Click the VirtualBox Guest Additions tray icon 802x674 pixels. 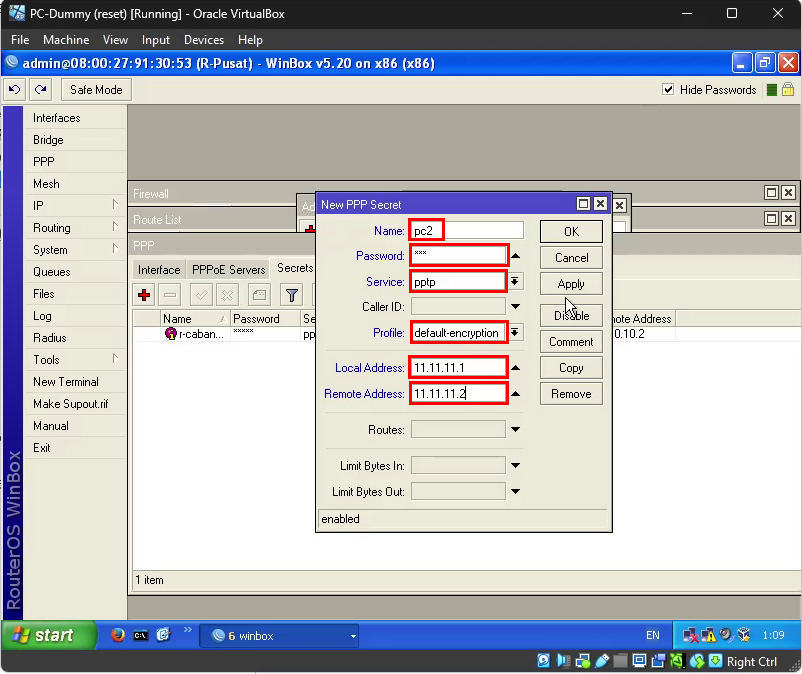[x=744, y=635]
